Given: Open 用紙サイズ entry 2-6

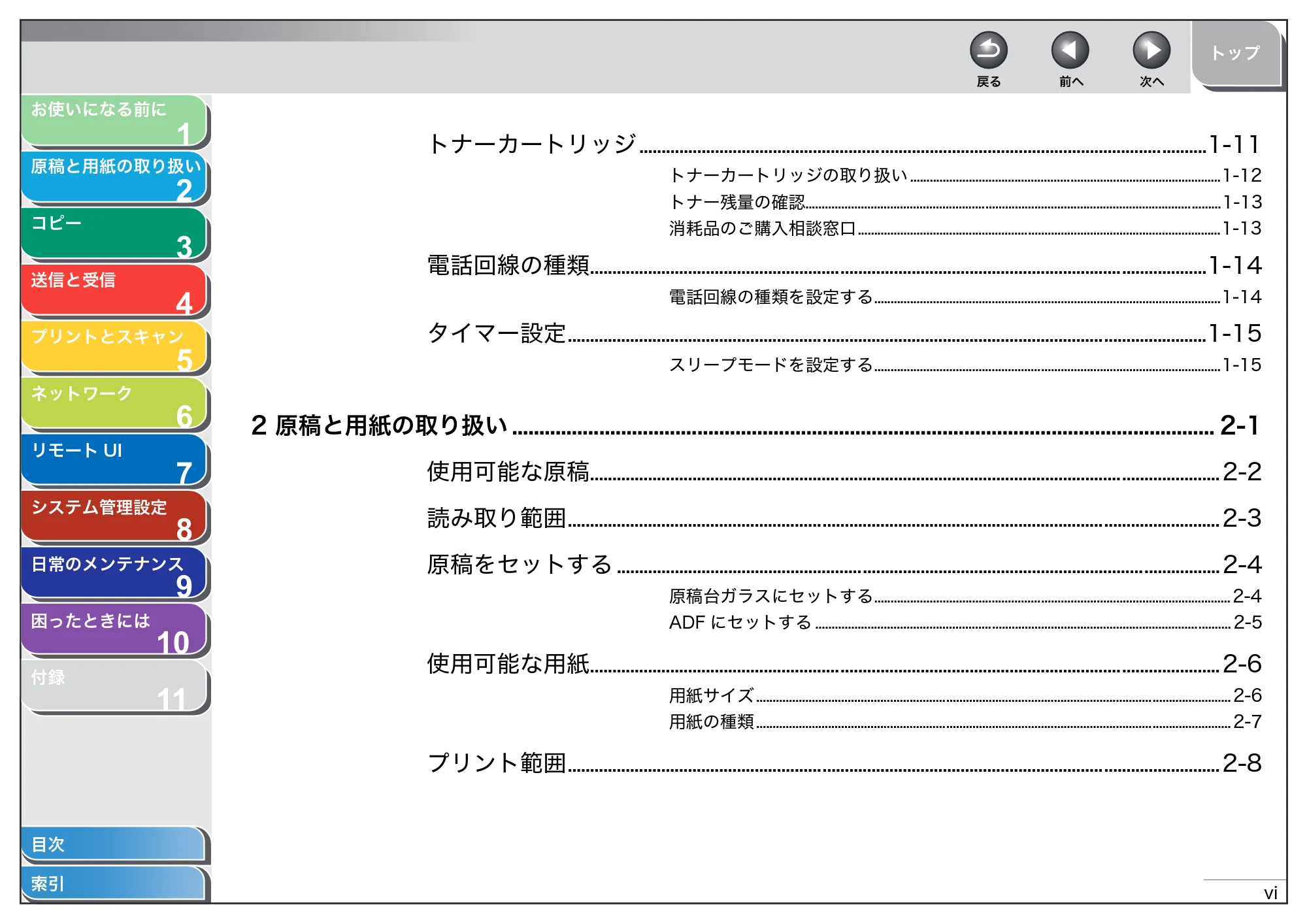Looking at the screenshot, I should tap(965, 695).
